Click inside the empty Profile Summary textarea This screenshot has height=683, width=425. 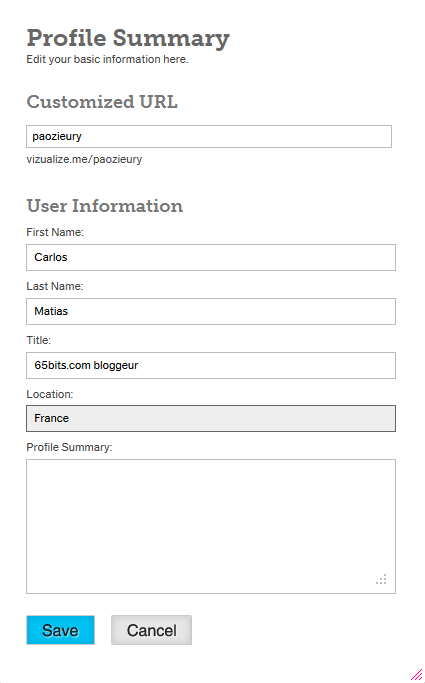tap(211, 526)
